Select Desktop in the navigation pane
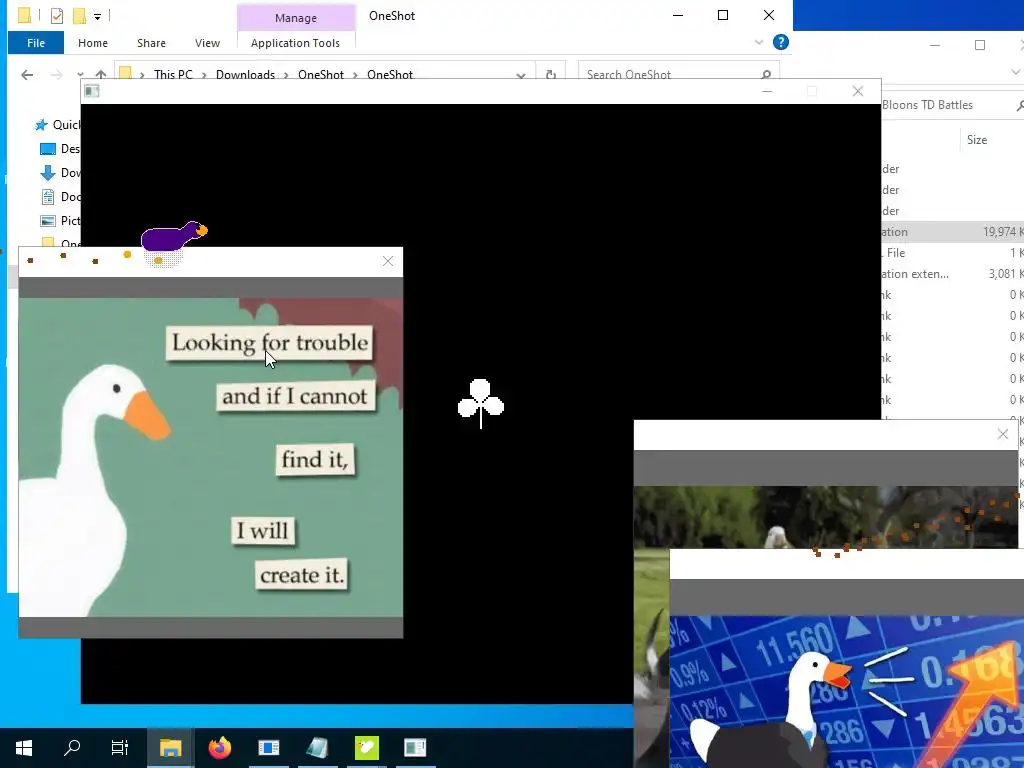The height and width of the screenshot is (768, 1024). click(60, 149)
